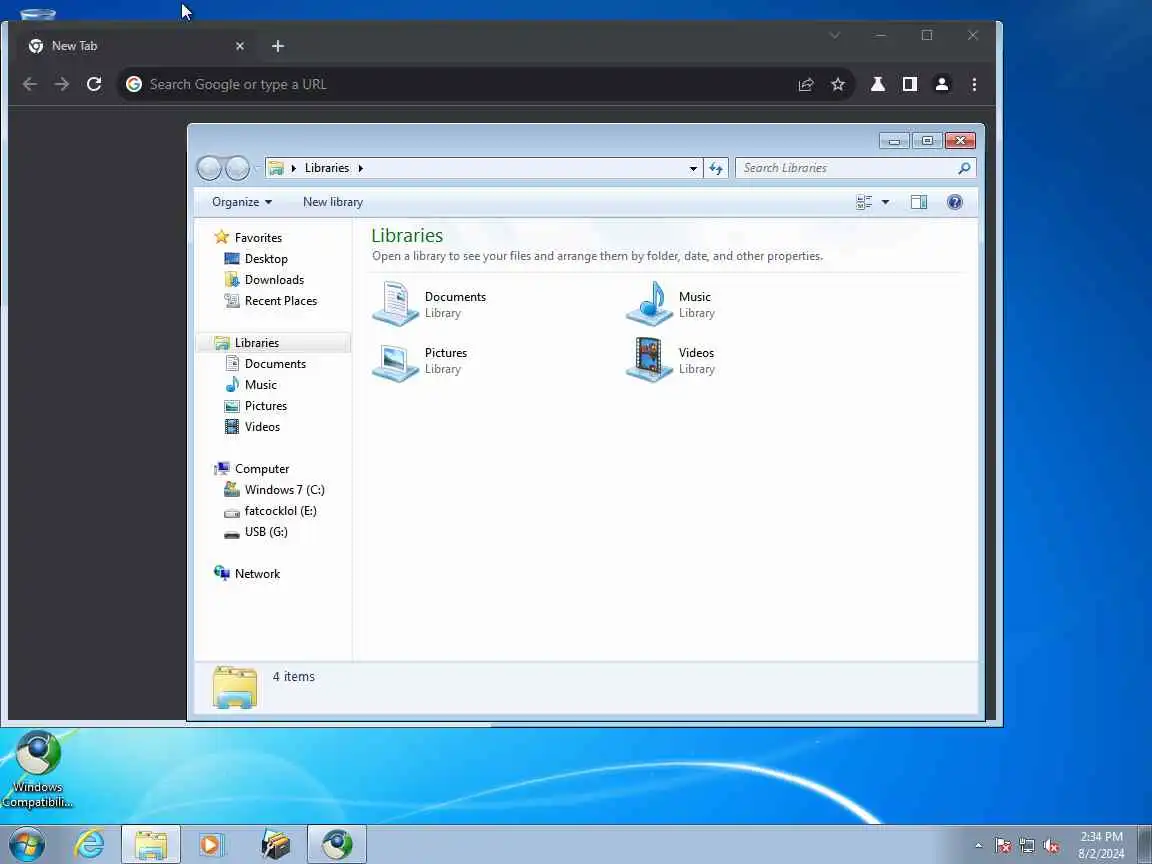Click the toolbox app icon on the taskbar
Viewport: 1152px width, 864px height.
276,844
